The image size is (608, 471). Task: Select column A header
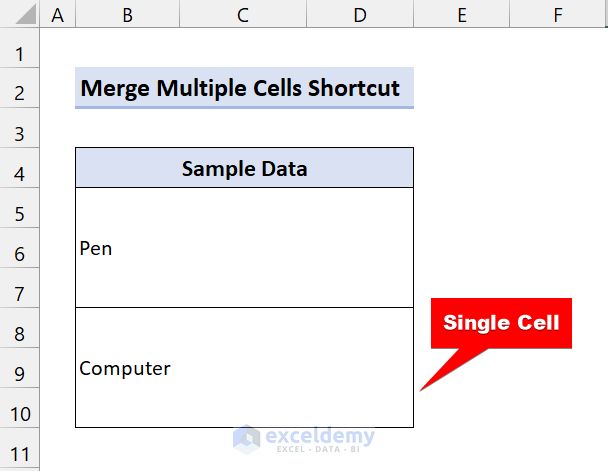pos(56,14)
